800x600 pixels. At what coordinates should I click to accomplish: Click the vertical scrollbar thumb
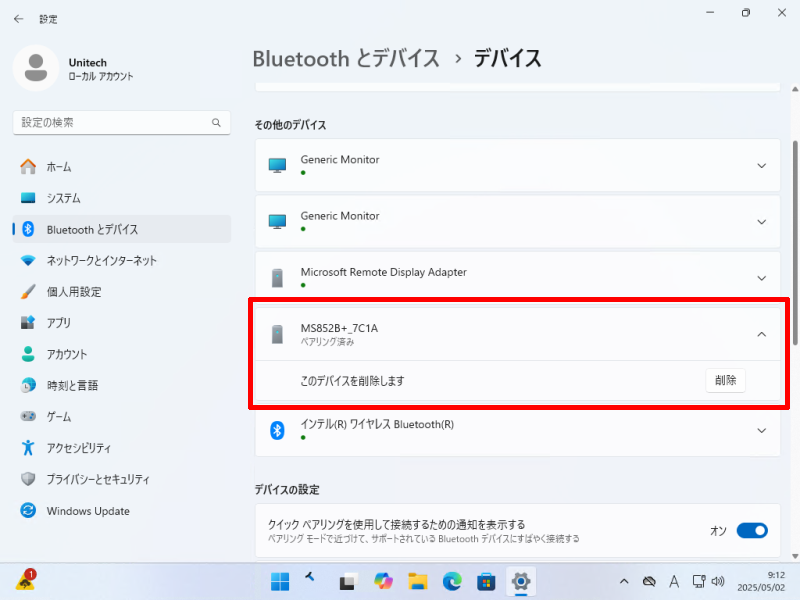click(795, 243)
